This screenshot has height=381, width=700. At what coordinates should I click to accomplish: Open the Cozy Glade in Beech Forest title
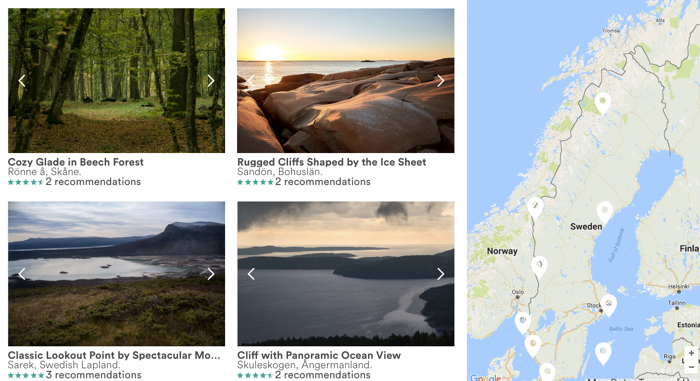click(76, 162)
